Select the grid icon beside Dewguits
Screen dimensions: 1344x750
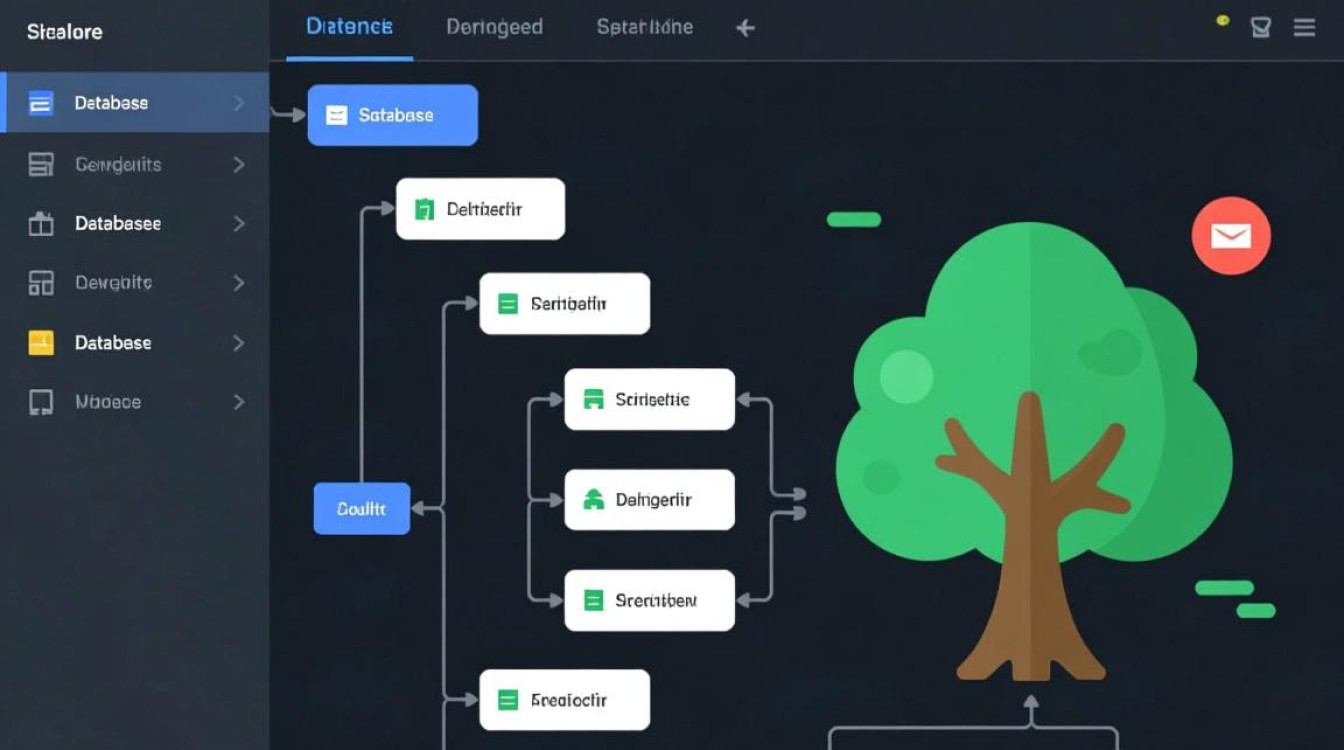coord(41,282)
